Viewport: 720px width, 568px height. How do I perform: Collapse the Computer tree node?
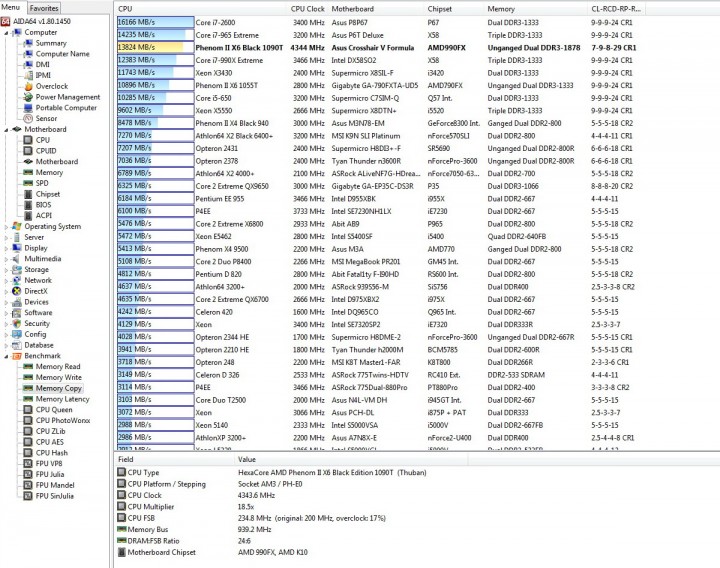[x=6, y=33]
